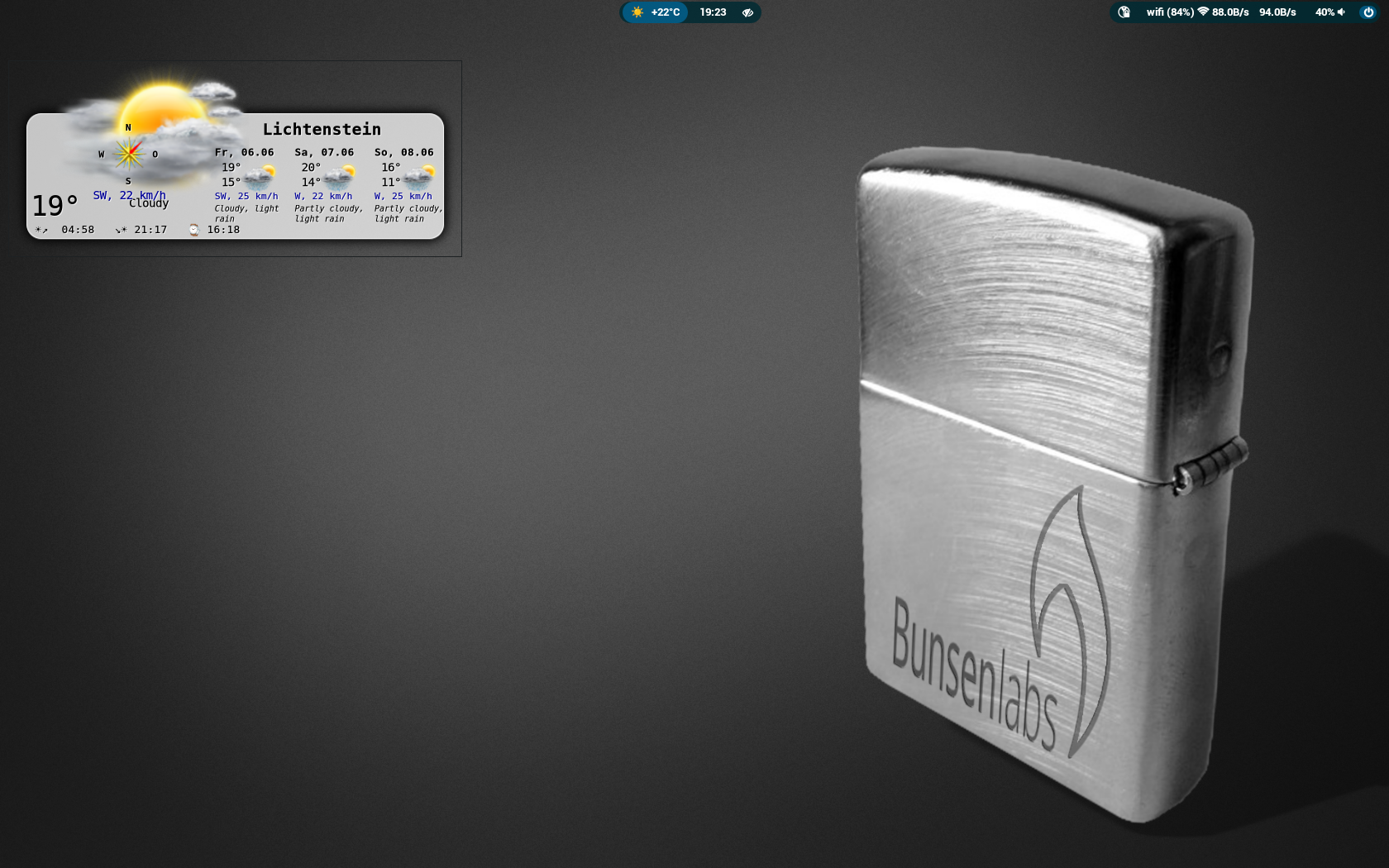This screenshot has height=868, width=1389.
Task: Click the sunset icon beside 21:17
Action: 121,230
